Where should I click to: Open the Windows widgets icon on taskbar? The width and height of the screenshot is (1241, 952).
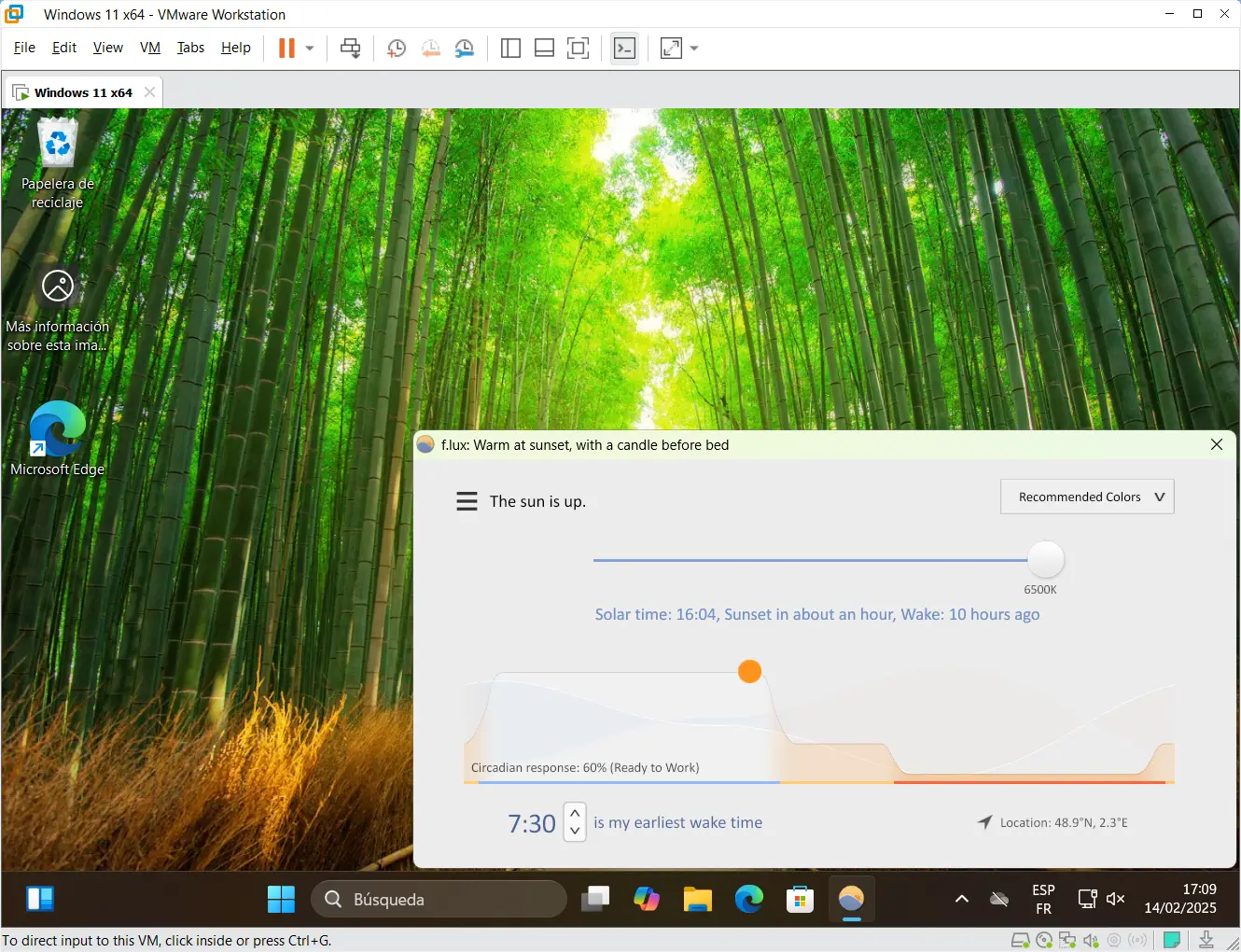click(x=40, y=899)
